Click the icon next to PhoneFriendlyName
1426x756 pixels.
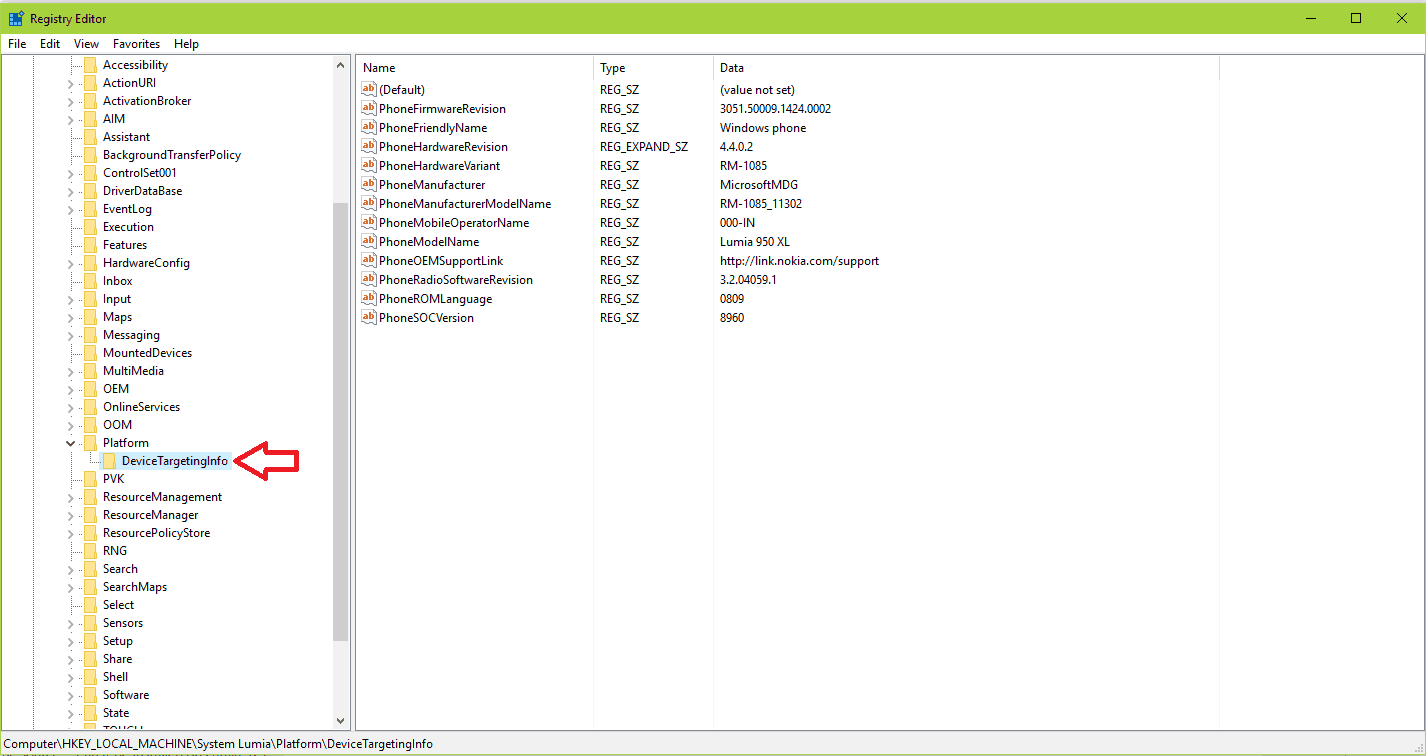coord(368,128)
